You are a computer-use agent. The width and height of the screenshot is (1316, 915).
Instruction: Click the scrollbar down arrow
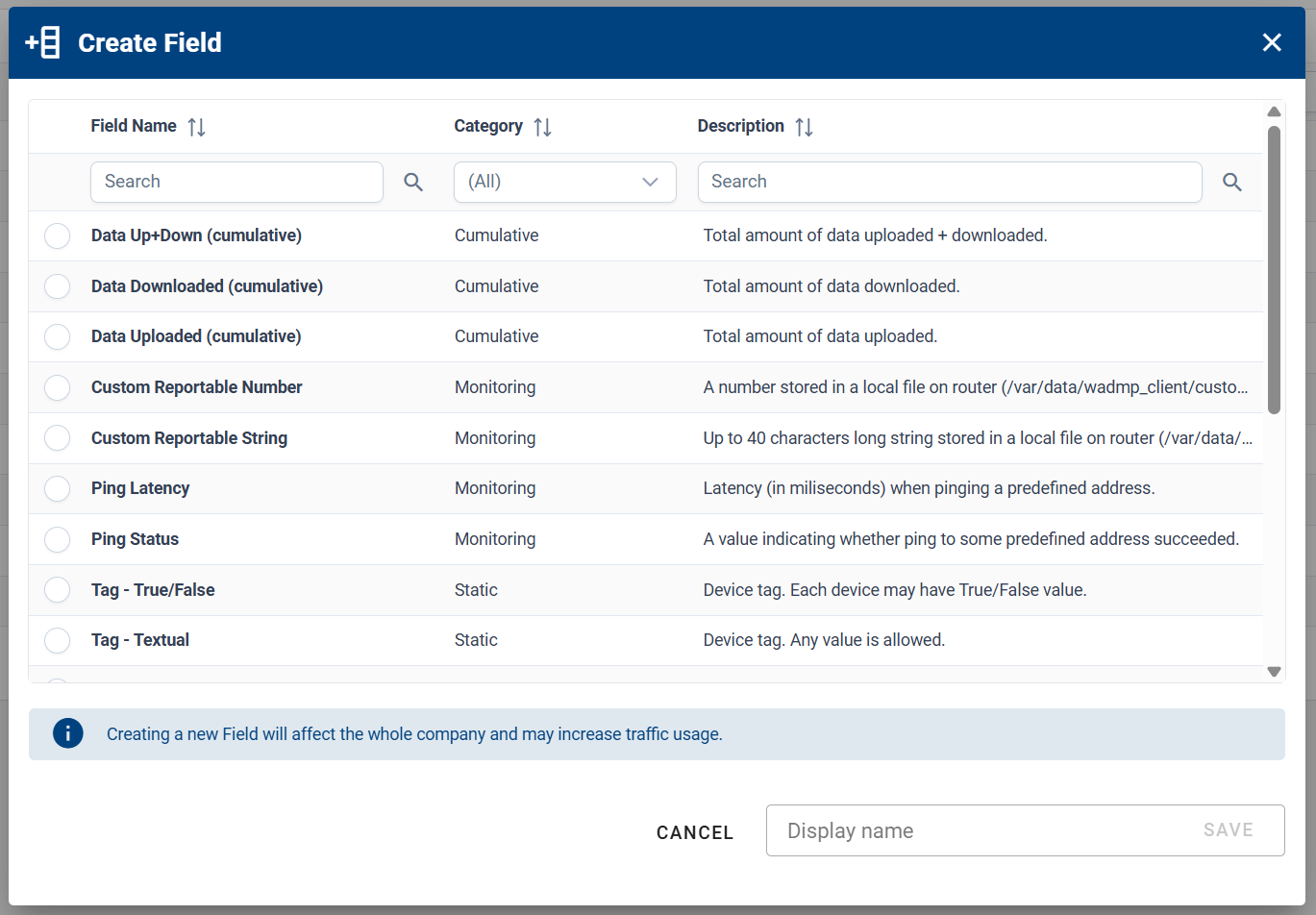(1275, 670)
